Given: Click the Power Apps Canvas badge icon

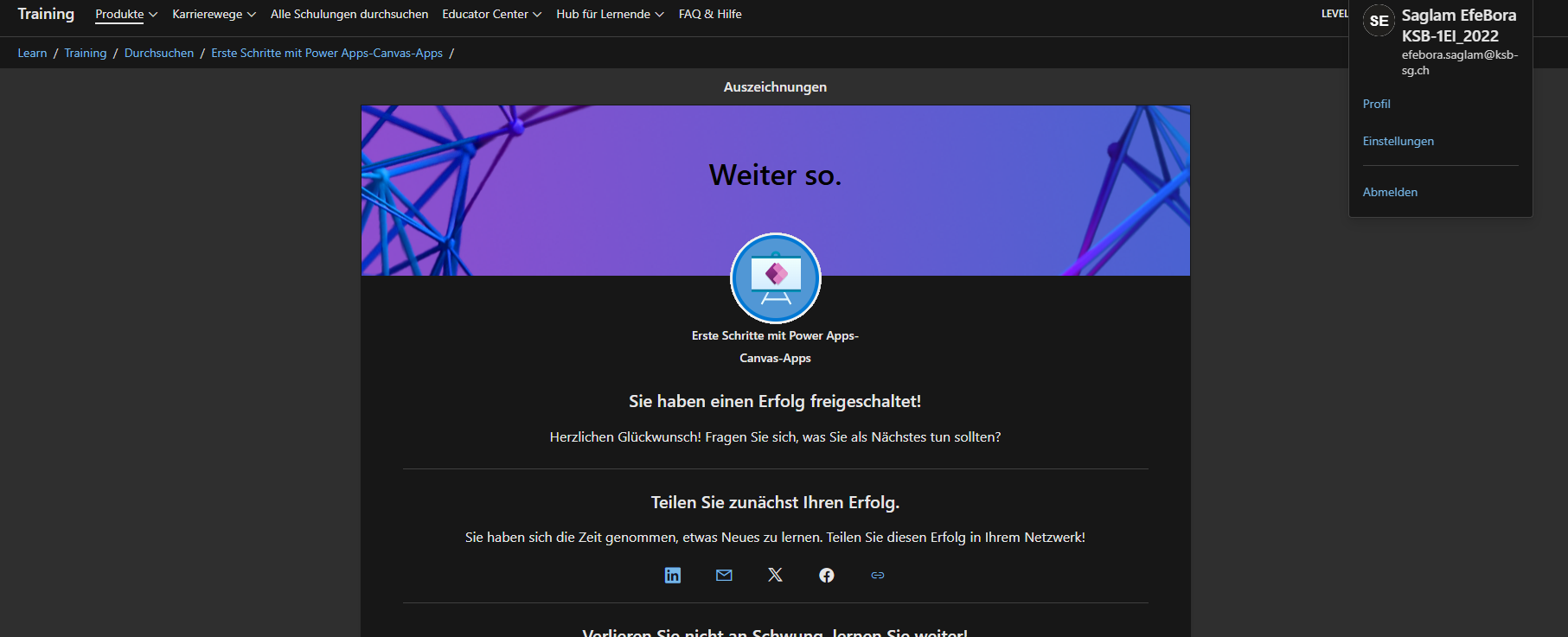Looking at the screenshot, I should [x=775, y=277].
